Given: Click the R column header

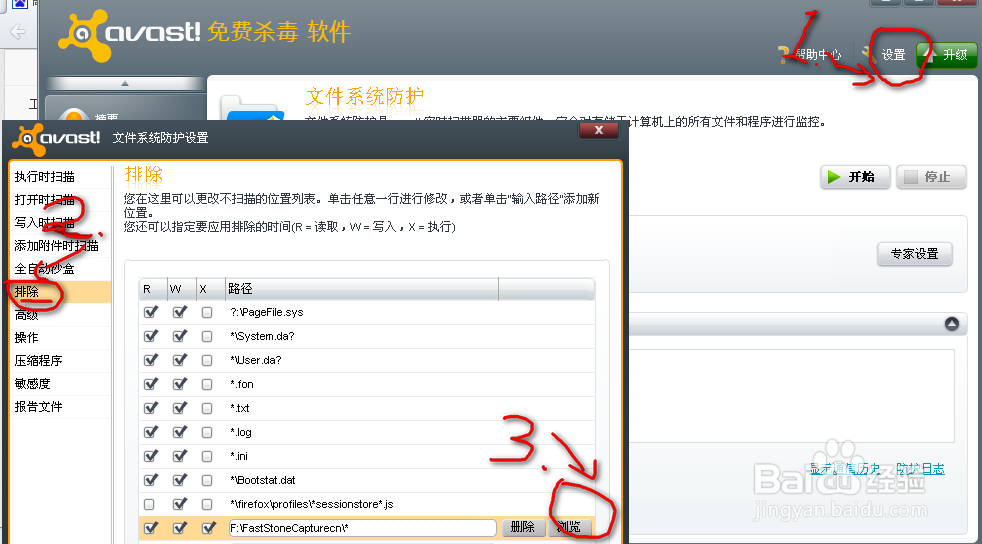Looking at the screenshot, I should point(153,289).
